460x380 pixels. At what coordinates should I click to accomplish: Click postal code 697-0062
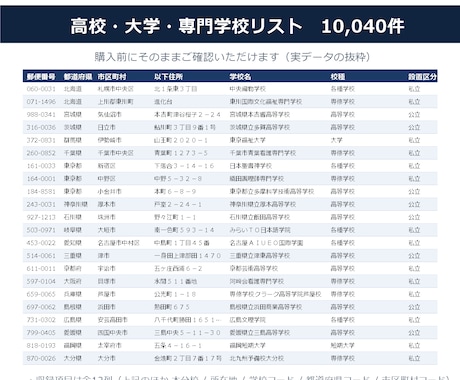pos(41,307)
